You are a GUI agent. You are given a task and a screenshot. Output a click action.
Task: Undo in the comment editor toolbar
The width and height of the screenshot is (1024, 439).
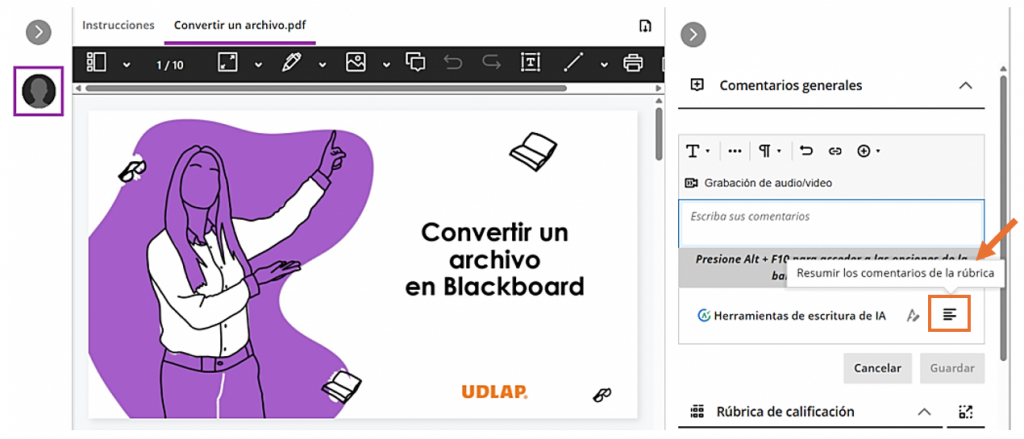(x=807, y=151)
